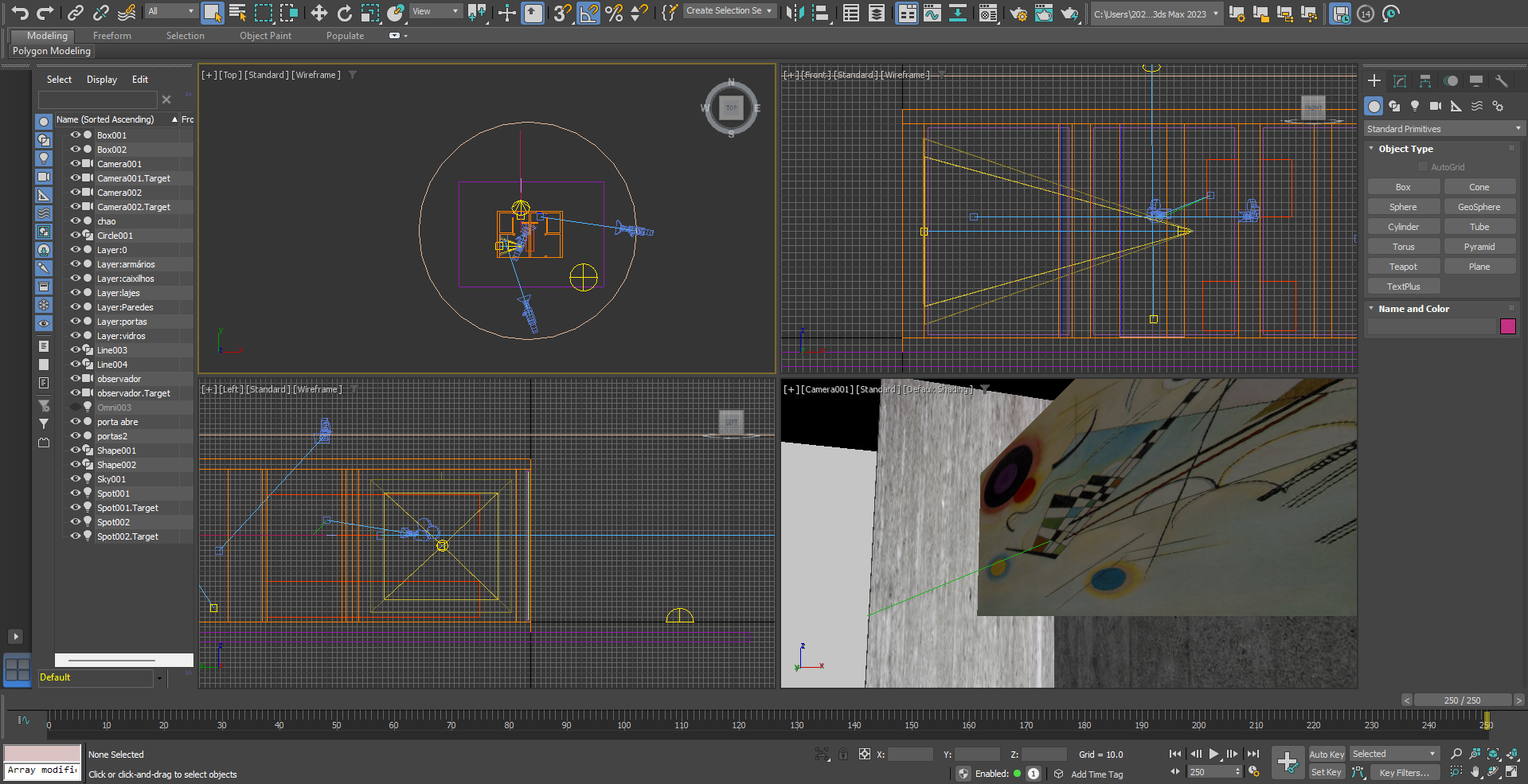Open the reference coordinate View dropdown

tap(435, 11)
